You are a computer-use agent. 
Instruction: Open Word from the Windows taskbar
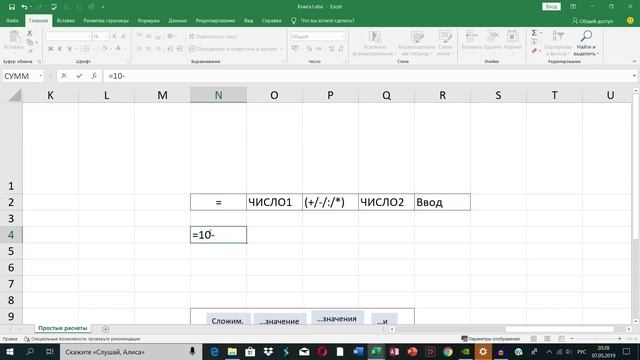tap(358, 351)
